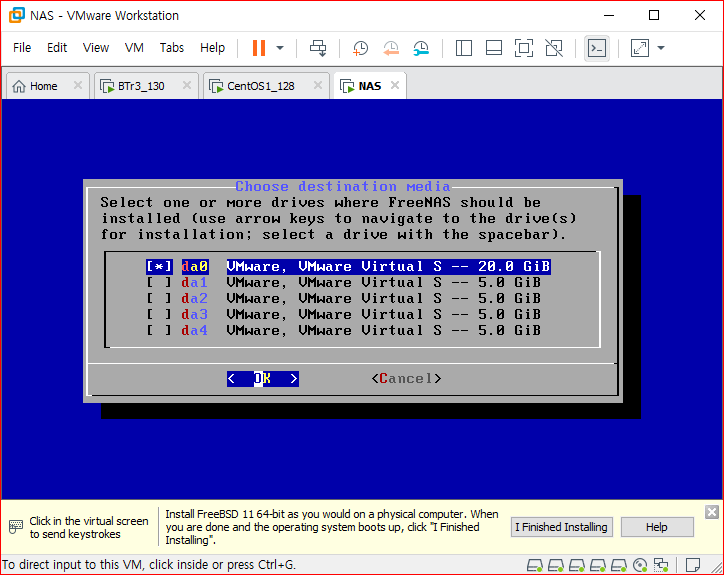Click the window resize grip corner

(717, 568)
